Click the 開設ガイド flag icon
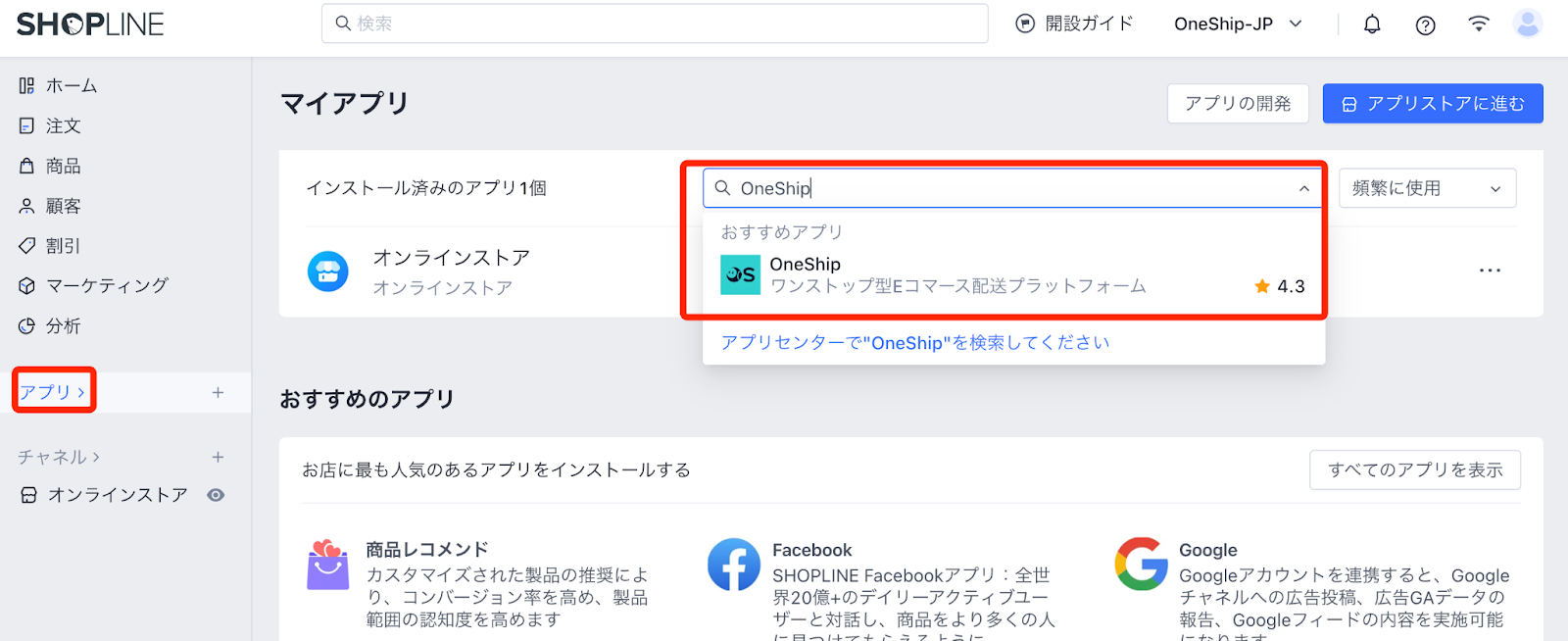Viewport: 1568px width, 641px height. pos(1025,24)
